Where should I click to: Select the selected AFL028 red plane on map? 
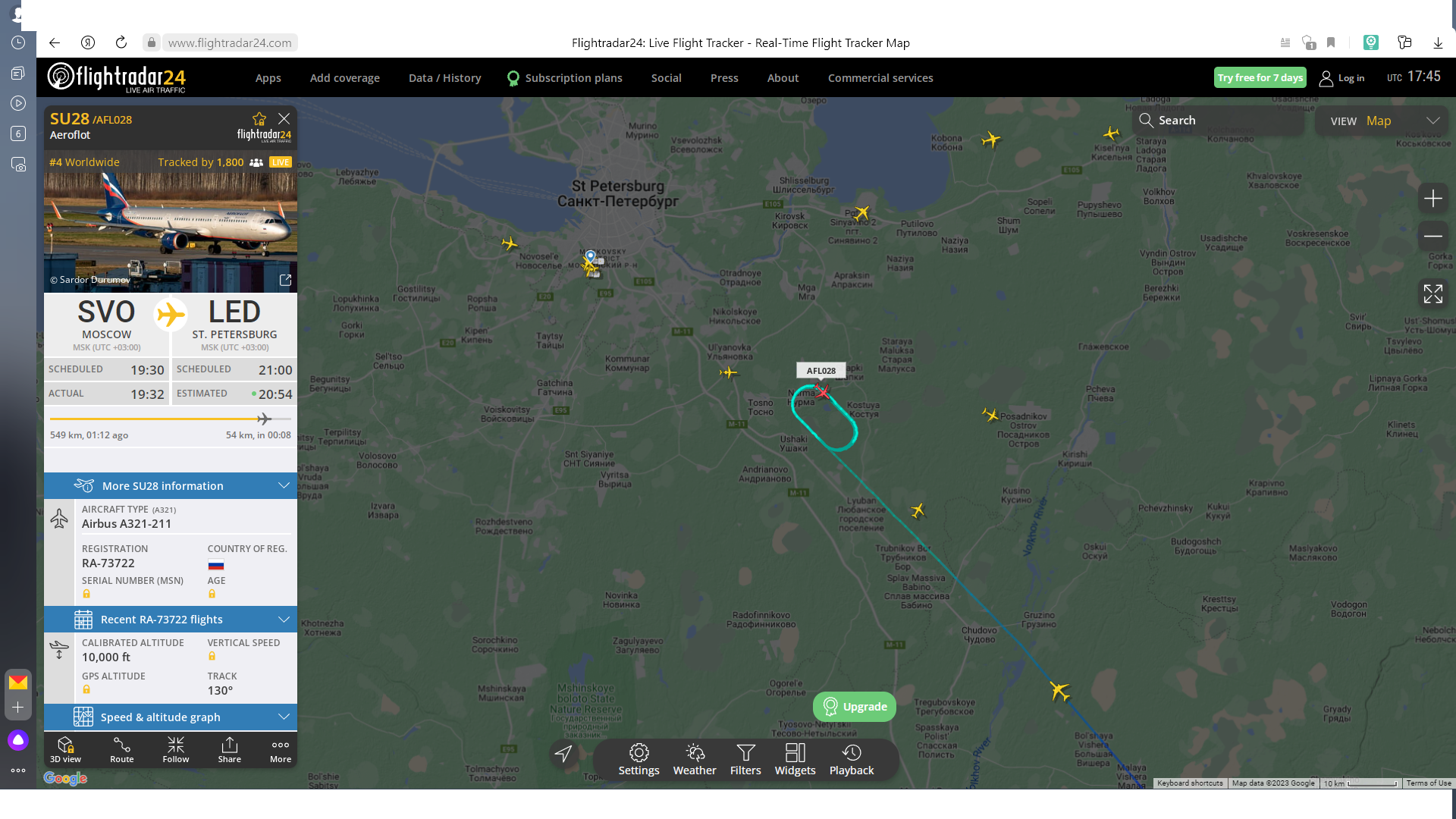(x=822, y=391)
